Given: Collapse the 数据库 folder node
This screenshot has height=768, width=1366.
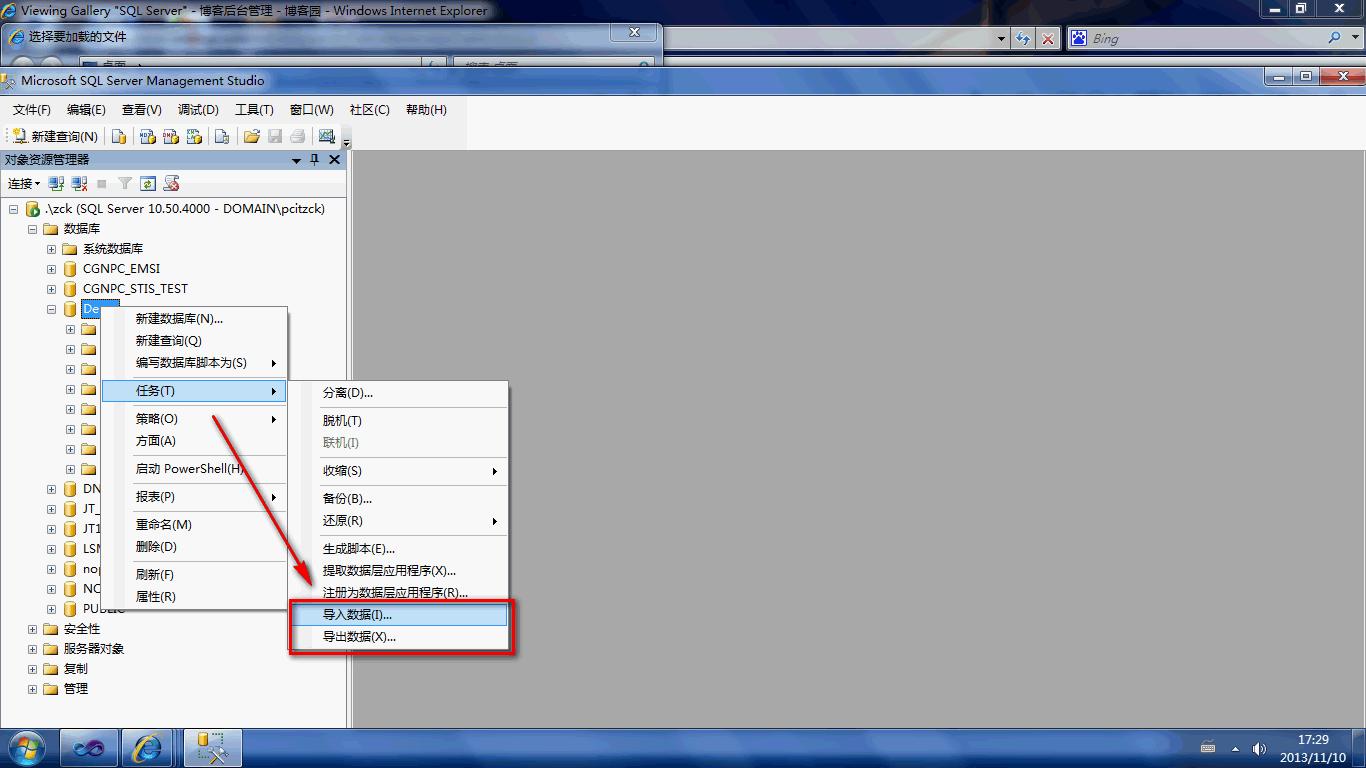Looking at the screenshot, I should pyautogui.click(x=32, y=229).
